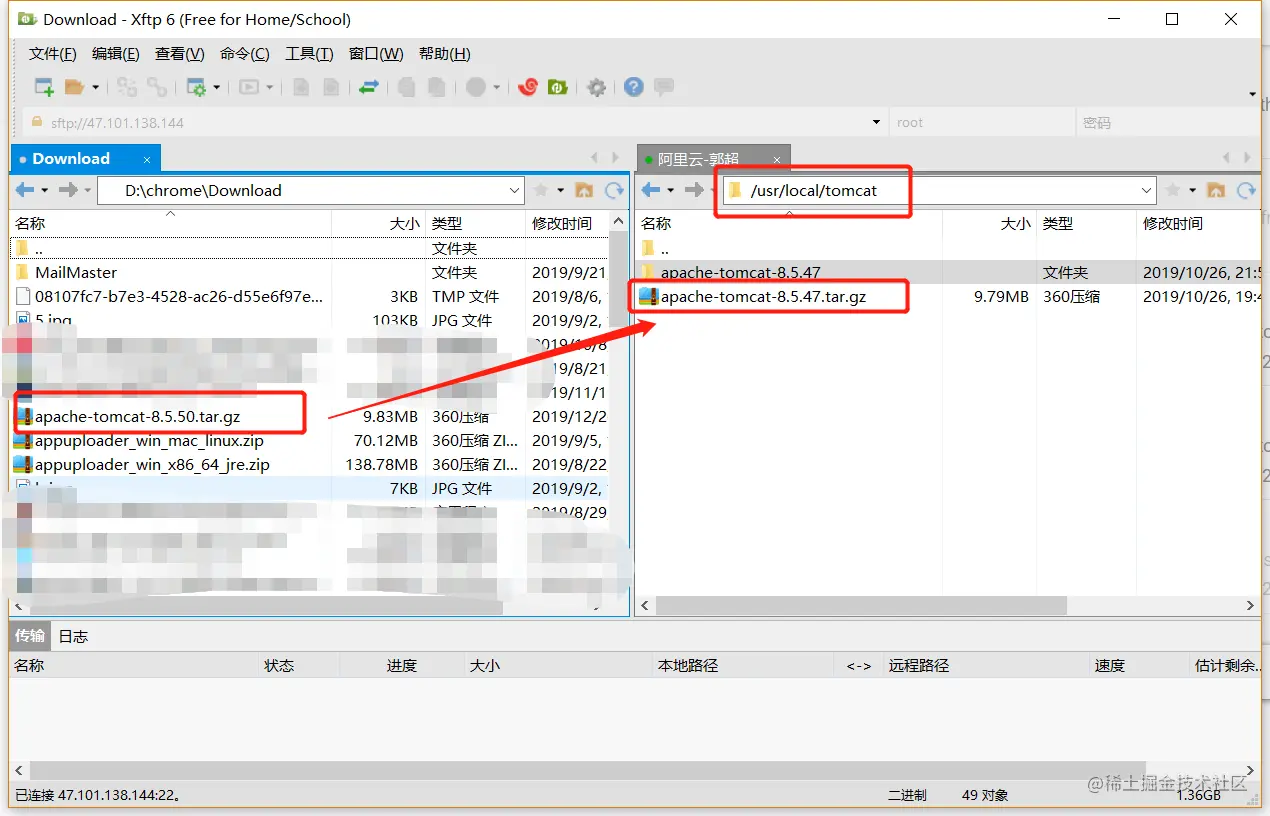
Task: Open Options with the gear icon
Action: click(597, 87)
